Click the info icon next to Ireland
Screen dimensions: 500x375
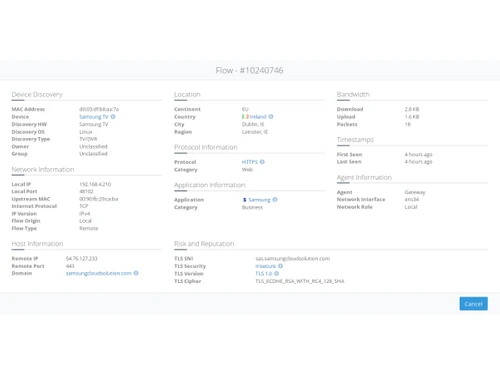(271, 117)
